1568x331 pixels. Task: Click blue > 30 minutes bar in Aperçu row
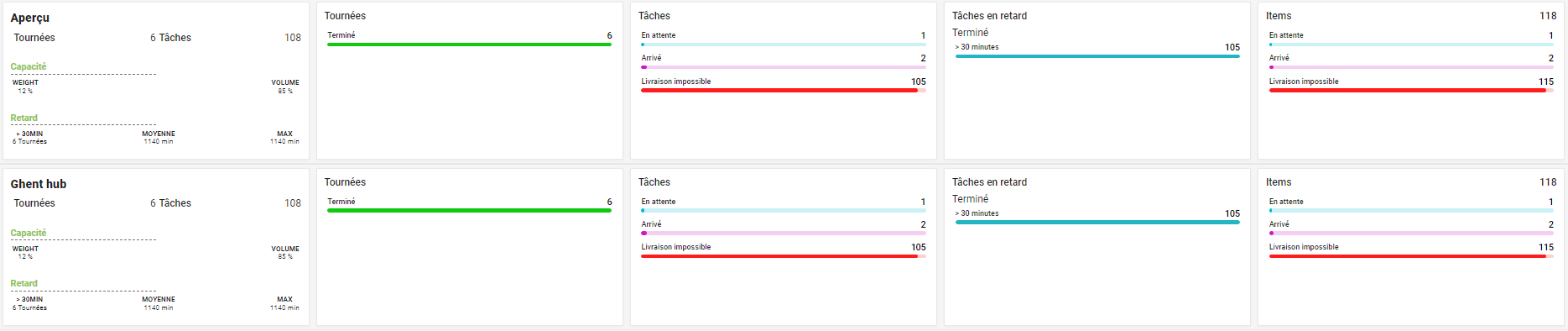coord(1097,56)
